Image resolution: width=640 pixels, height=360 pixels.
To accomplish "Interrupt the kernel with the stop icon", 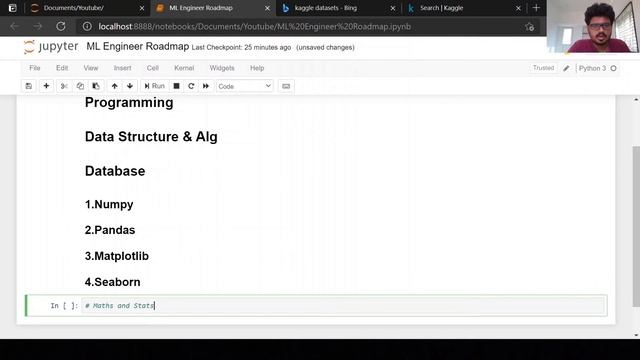I will pos(176,86).
